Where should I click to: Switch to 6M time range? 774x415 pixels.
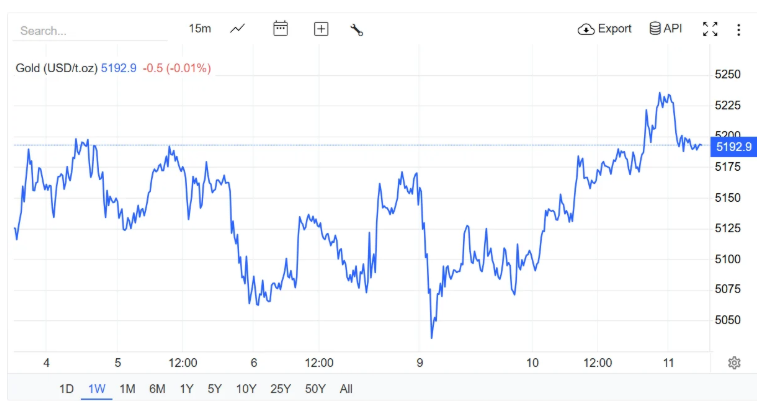(157, 389)
